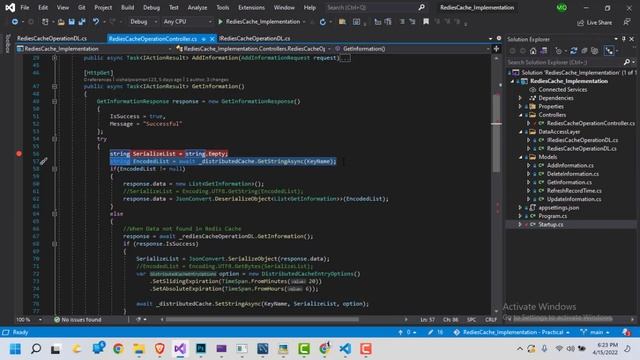Open Visual Studio from the taskbar

point(180,349)
